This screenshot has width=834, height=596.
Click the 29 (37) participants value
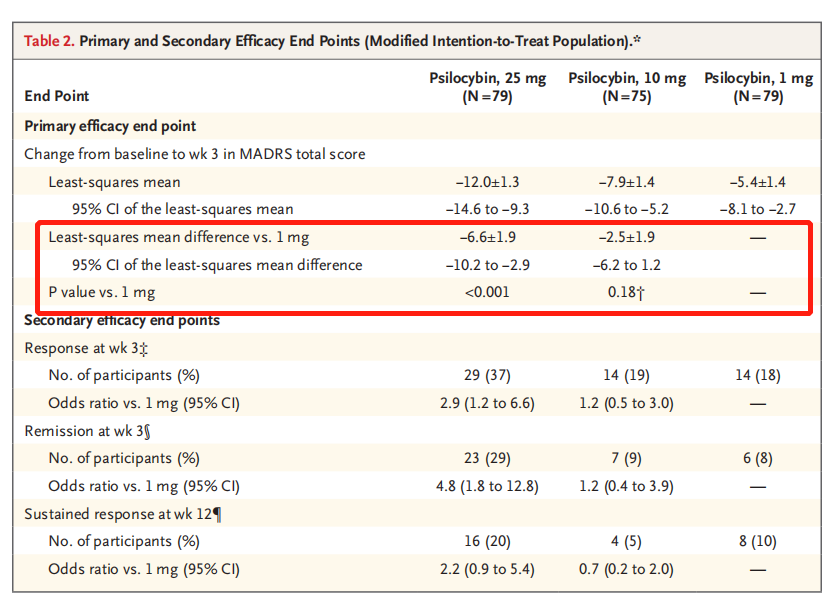(x=487, y=375)
